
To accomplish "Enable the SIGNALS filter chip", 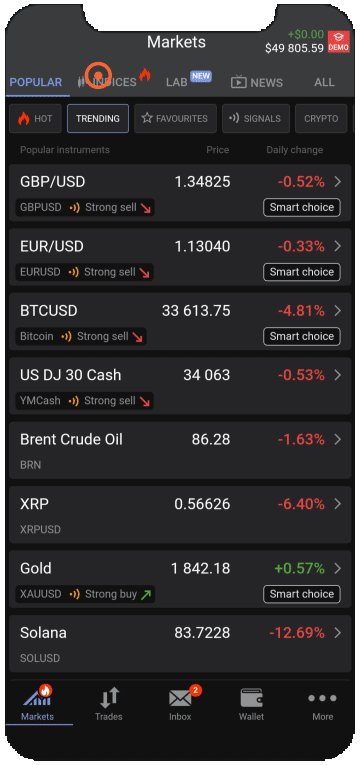I will [256, 119].
